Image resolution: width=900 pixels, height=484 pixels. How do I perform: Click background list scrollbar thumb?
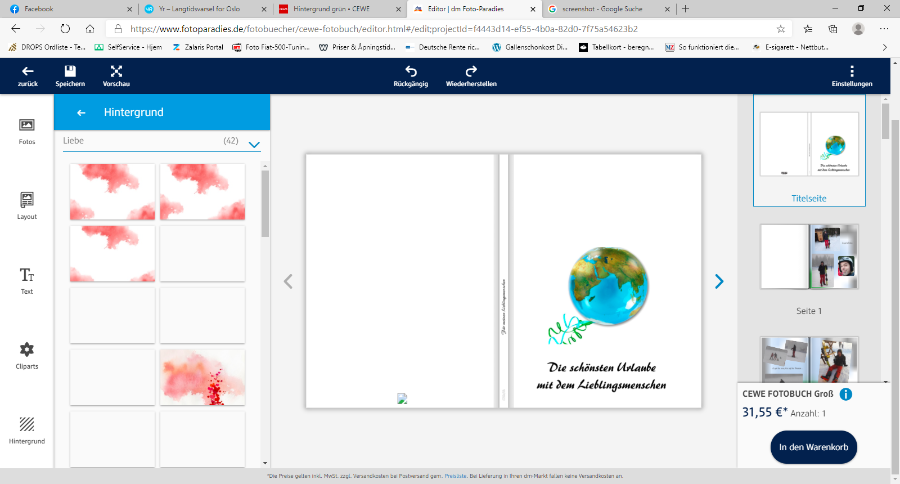tap(265, 204)
